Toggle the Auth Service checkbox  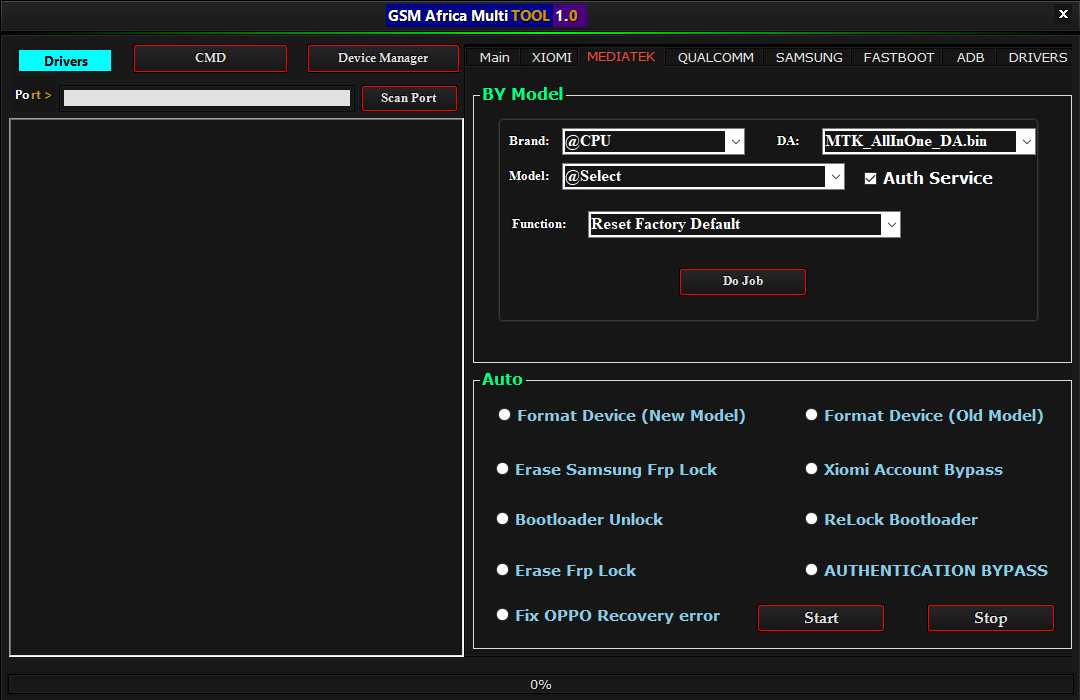(x=870, y=178)
